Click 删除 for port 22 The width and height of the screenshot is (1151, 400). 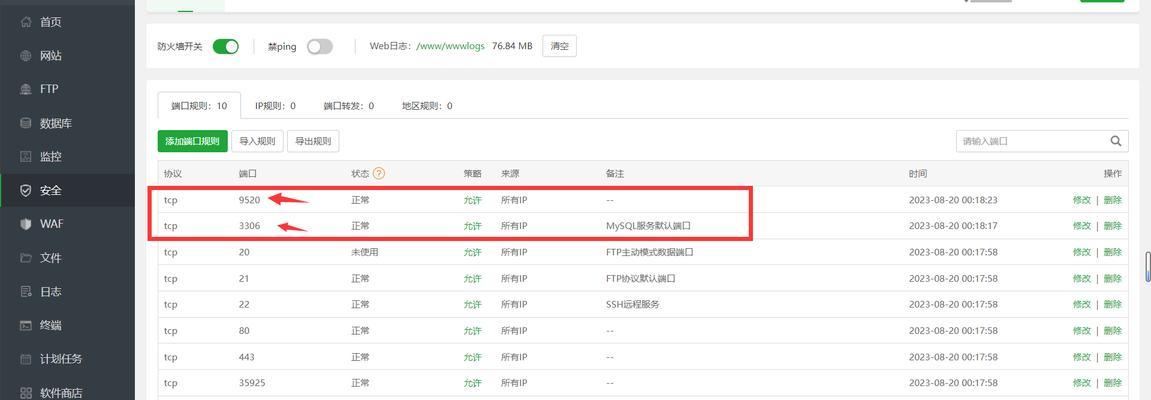click(x=1112, y=304)
